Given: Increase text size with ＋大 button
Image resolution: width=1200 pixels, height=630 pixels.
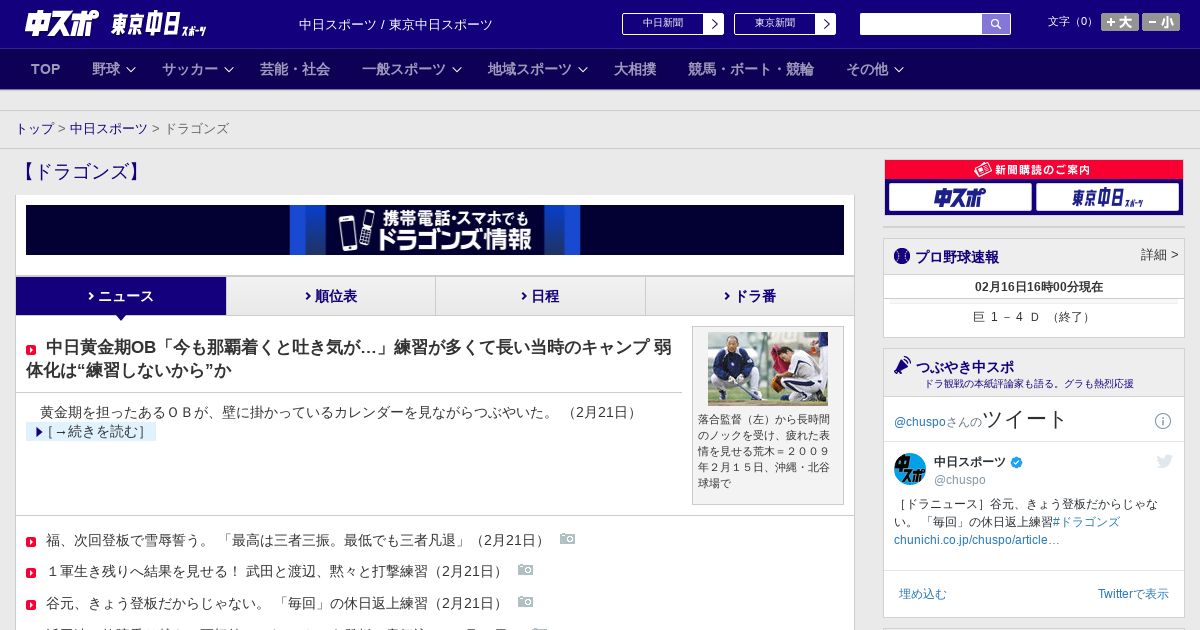Looking at the screenshot, I should 1119,22.
